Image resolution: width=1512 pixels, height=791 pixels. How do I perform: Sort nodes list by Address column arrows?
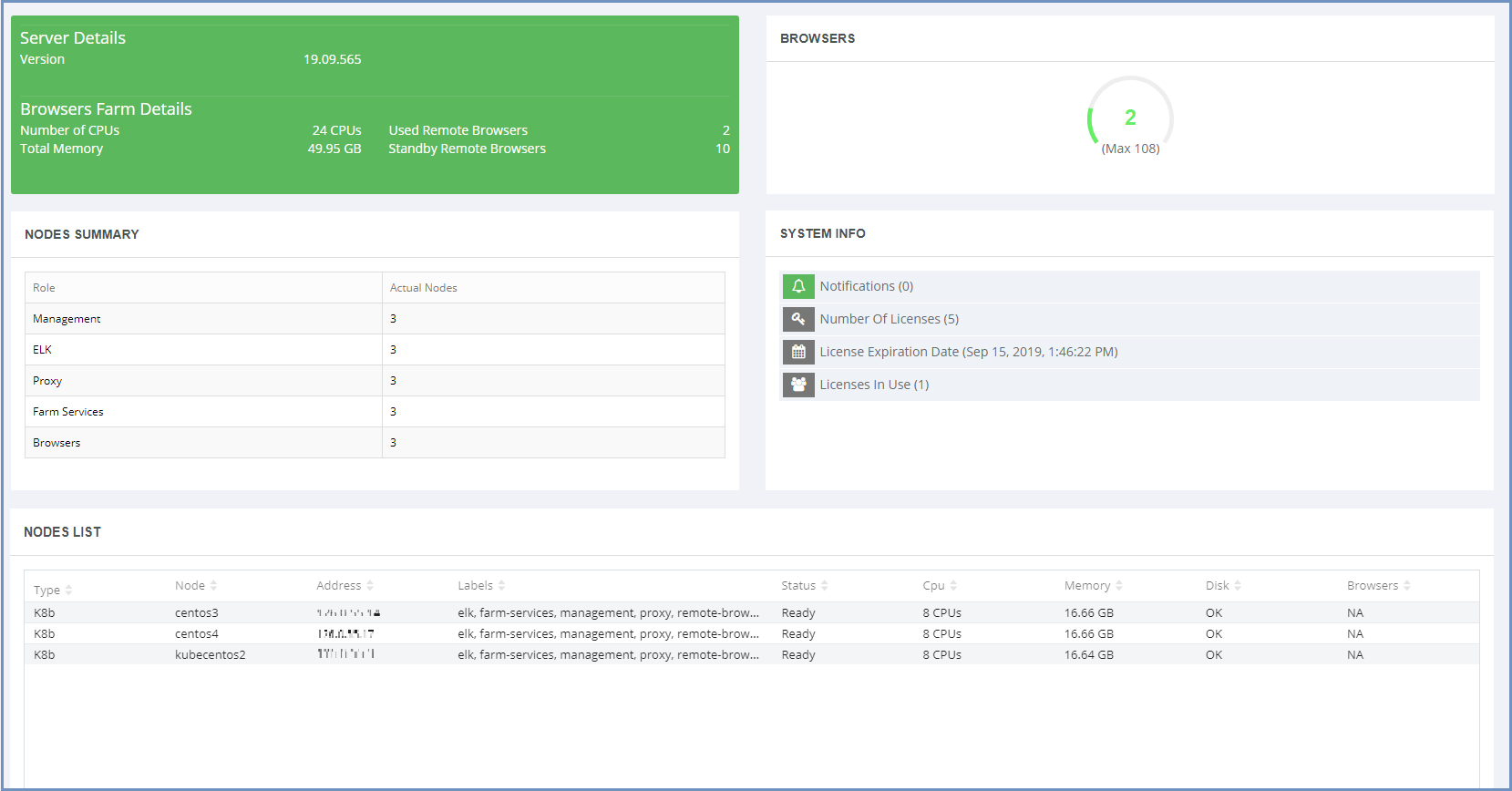tap(370, 586)
